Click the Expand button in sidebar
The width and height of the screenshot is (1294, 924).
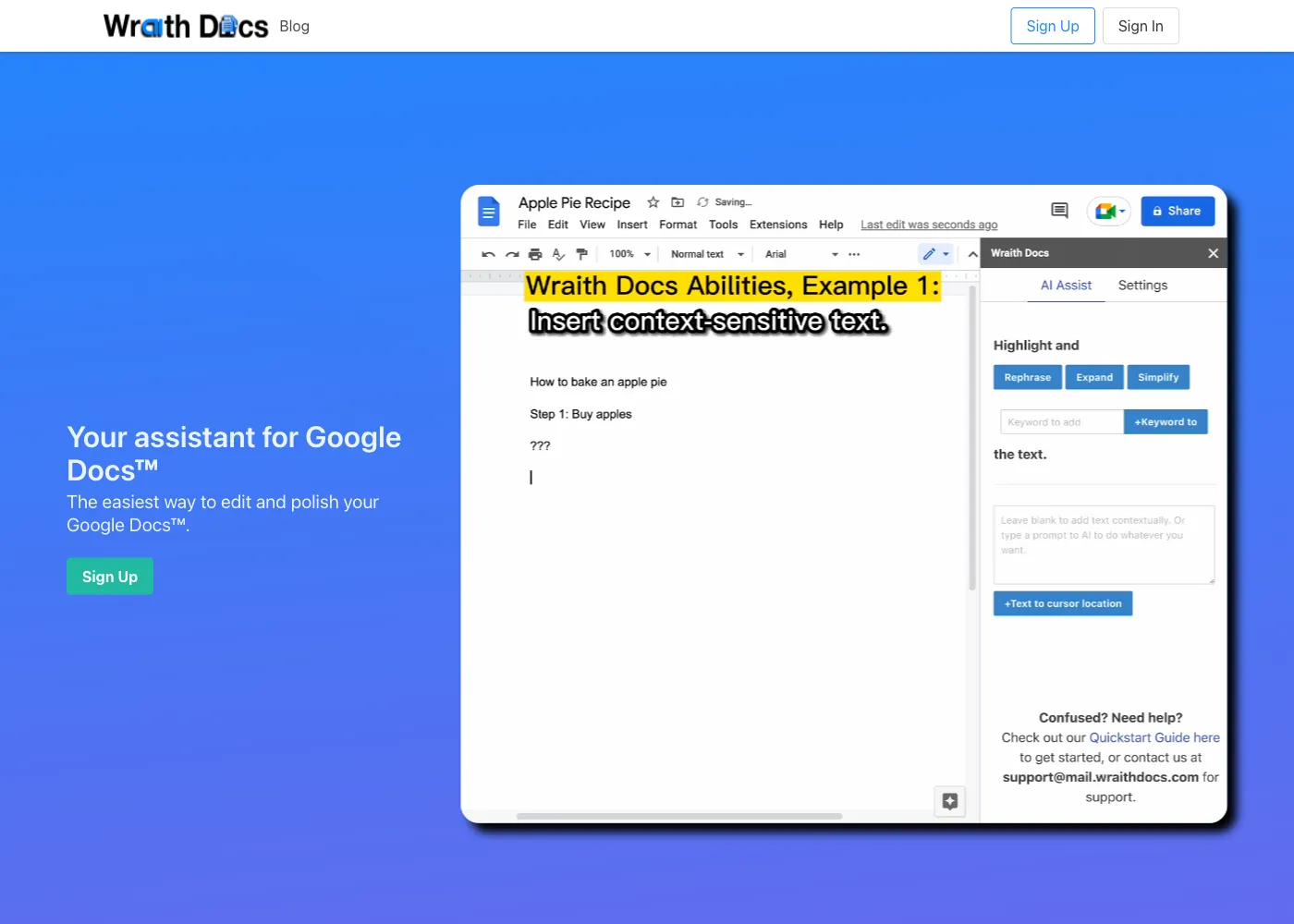coord(1094,377)
